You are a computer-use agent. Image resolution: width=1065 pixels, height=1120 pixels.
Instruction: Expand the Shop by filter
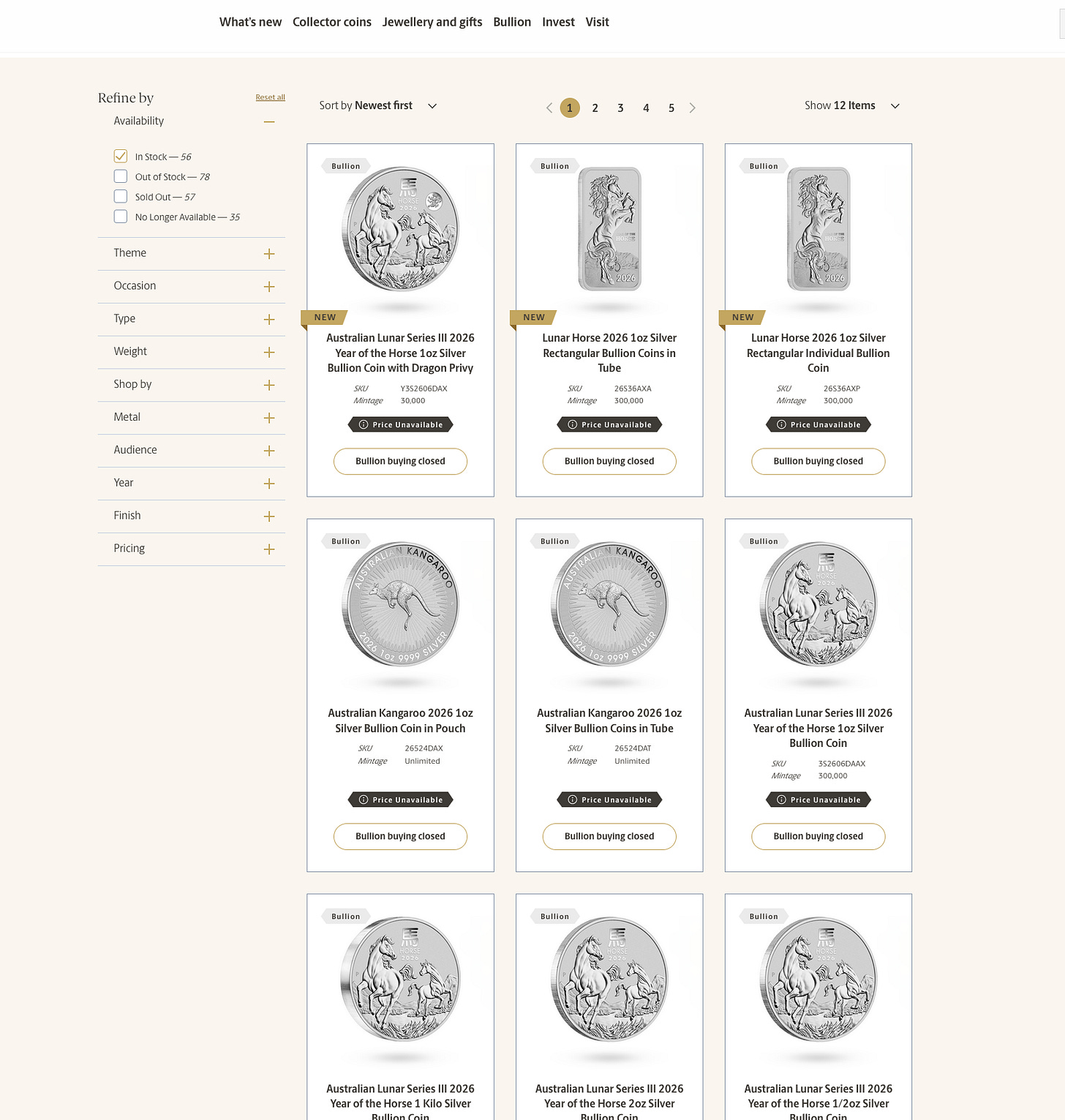pyautogui.click(x=269, y=386)
